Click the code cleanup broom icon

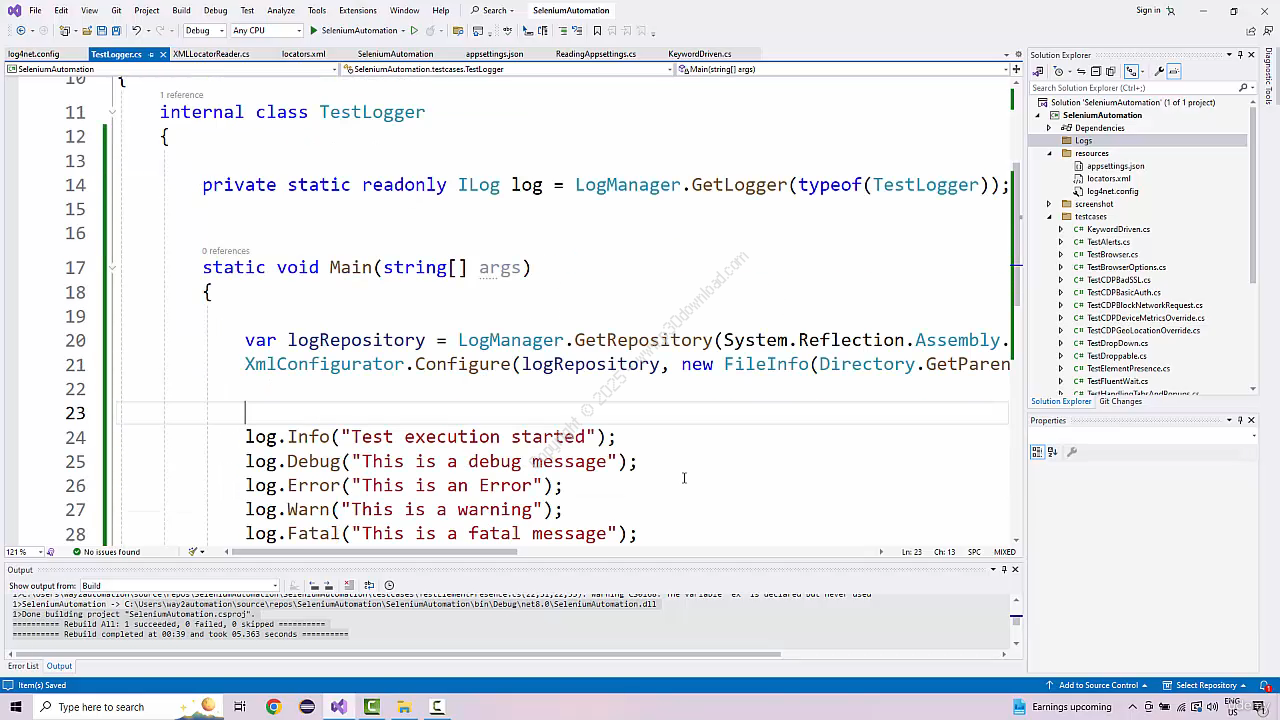pyautogui.click(x=194, y=552)
